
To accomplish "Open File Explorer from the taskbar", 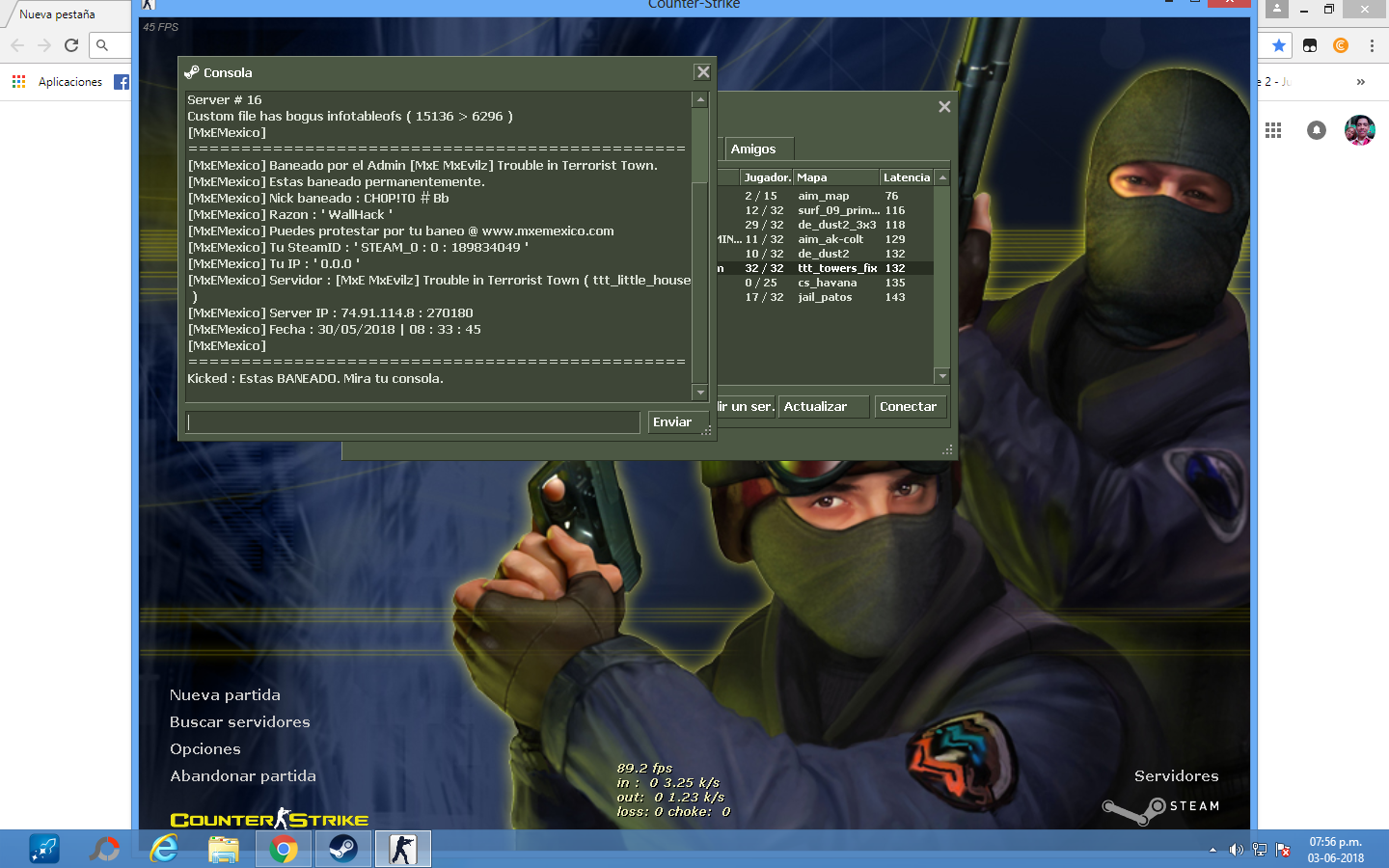I will click(x=224, y=849).
